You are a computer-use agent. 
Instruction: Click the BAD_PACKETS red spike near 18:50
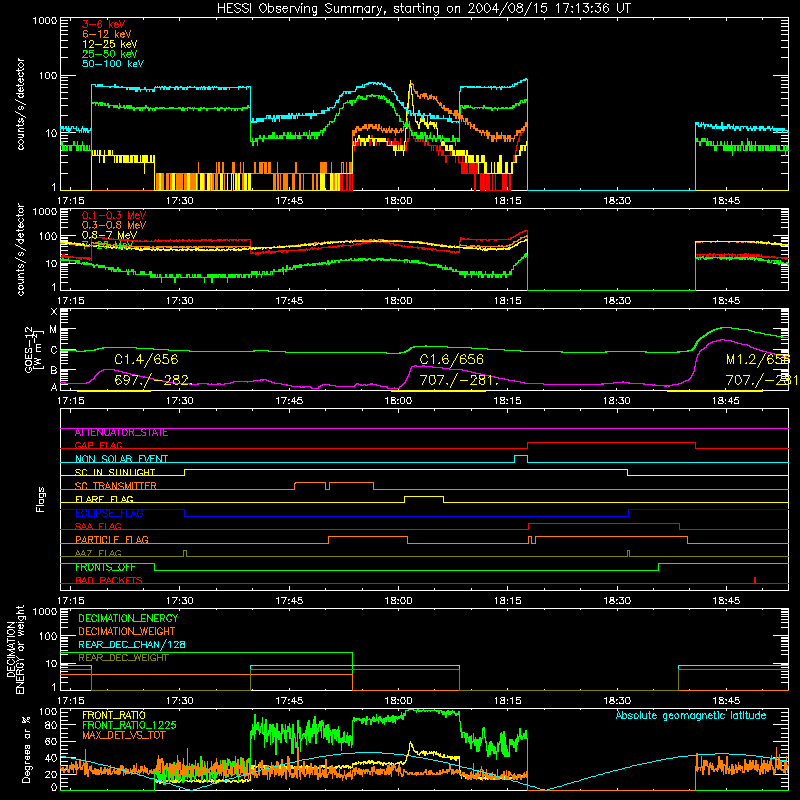[755, 580]
